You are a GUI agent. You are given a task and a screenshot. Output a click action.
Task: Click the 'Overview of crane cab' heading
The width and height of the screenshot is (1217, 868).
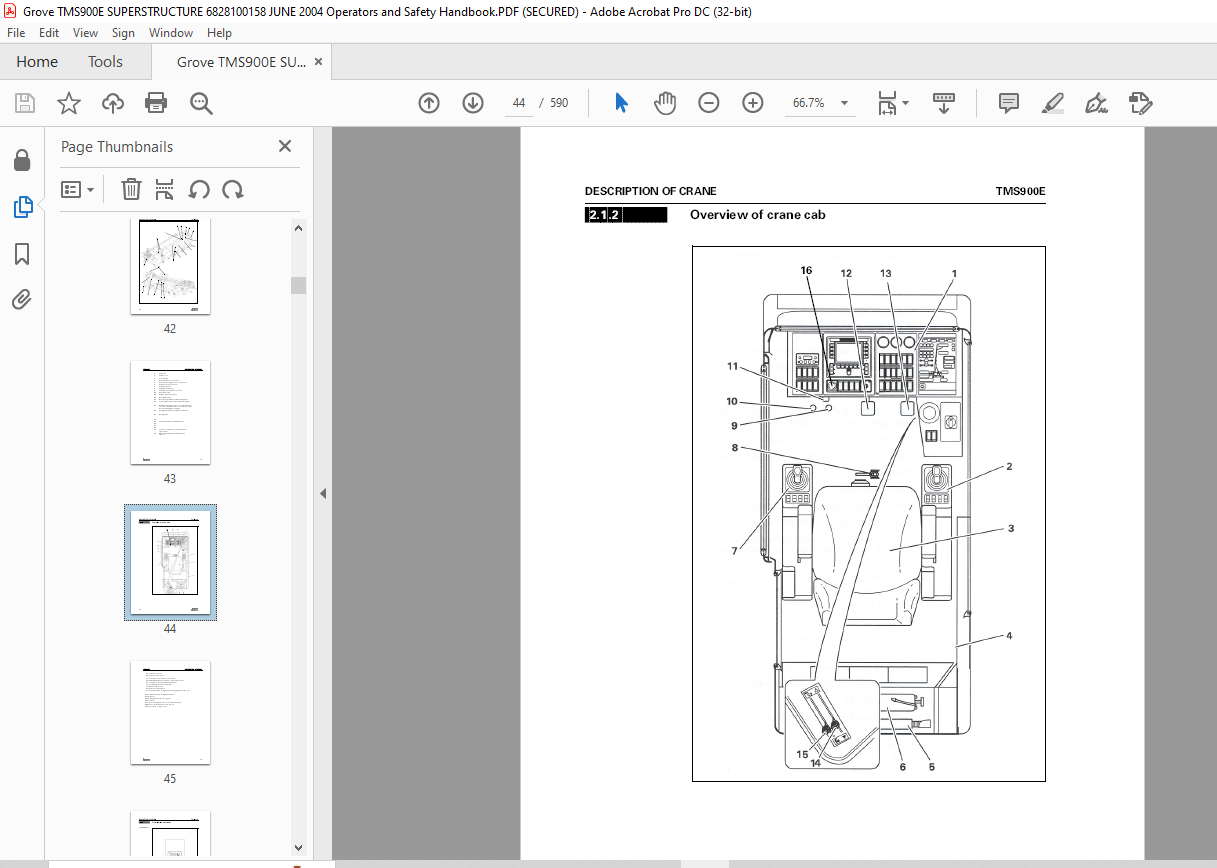click(757, 215)
